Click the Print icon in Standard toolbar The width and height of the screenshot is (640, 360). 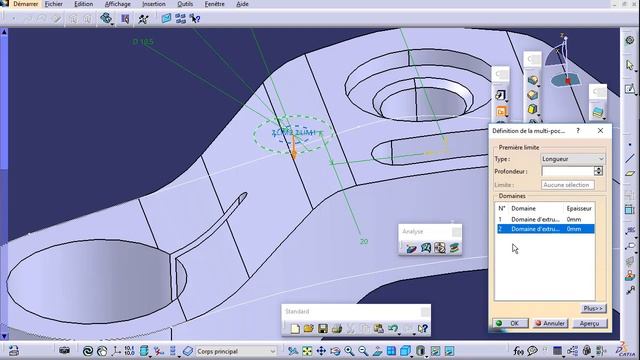click(337, 329)
